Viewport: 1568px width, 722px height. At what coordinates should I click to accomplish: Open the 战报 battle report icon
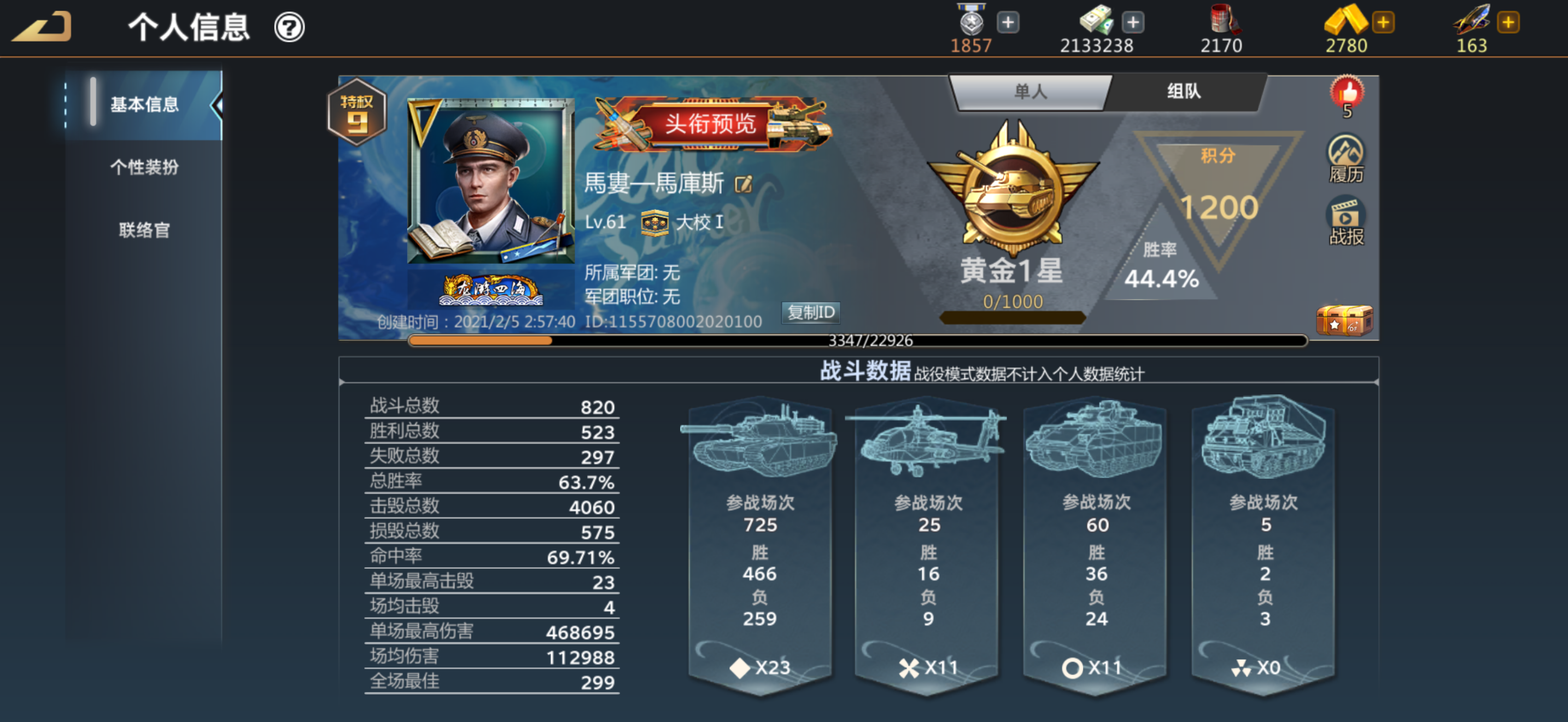[x=1346, y=221]
